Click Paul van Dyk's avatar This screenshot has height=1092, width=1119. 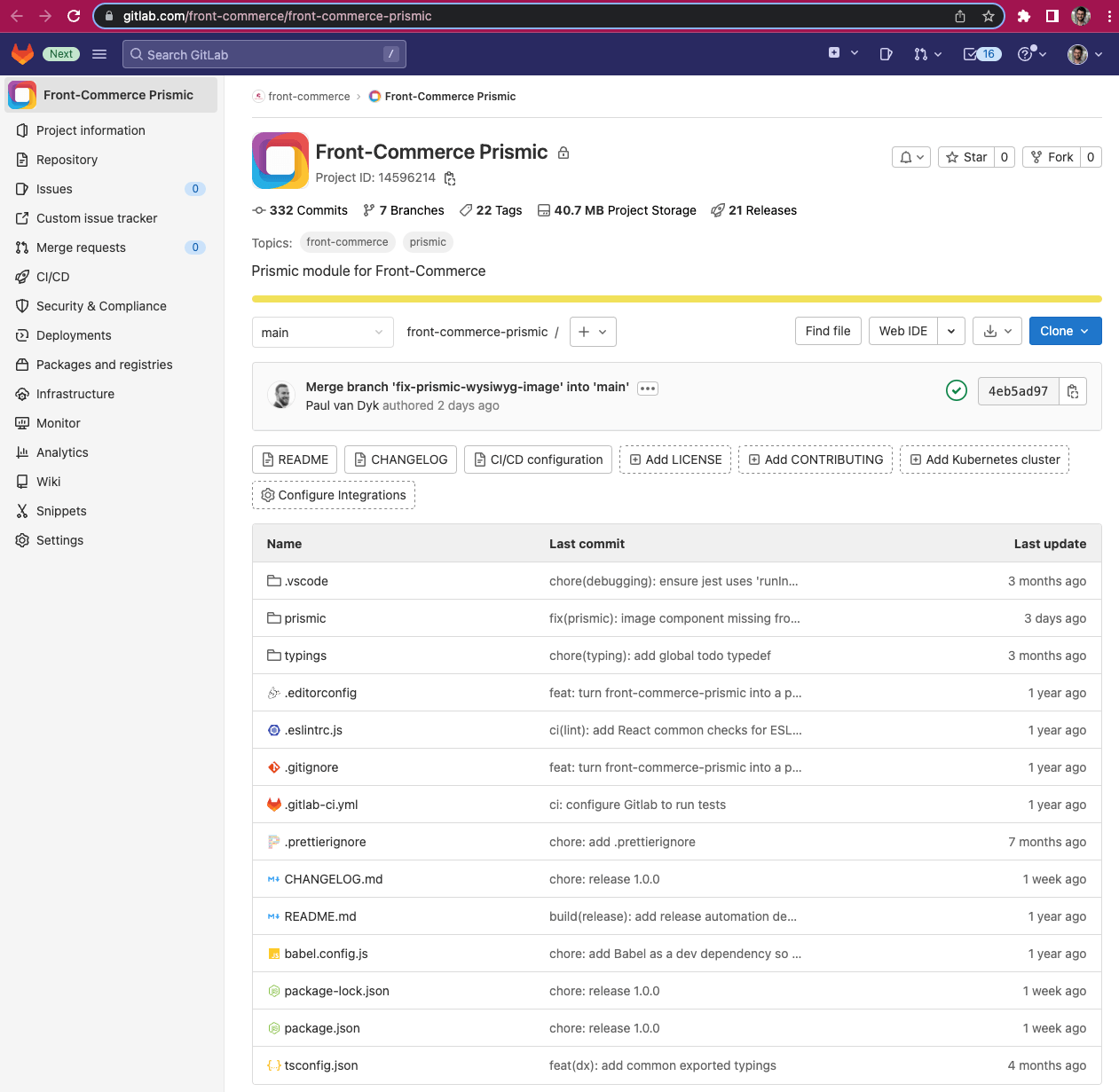coord(282,396)
